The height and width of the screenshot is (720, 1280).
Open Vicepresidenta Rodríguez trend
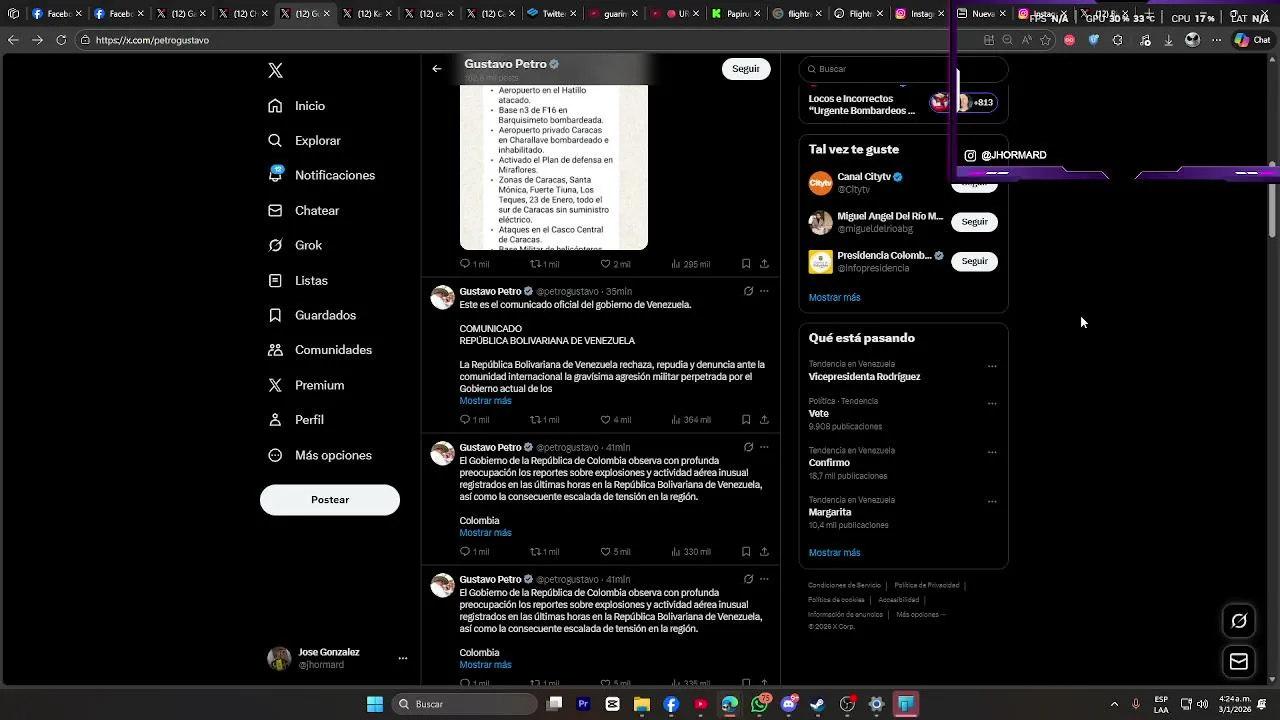coord(864,377)
